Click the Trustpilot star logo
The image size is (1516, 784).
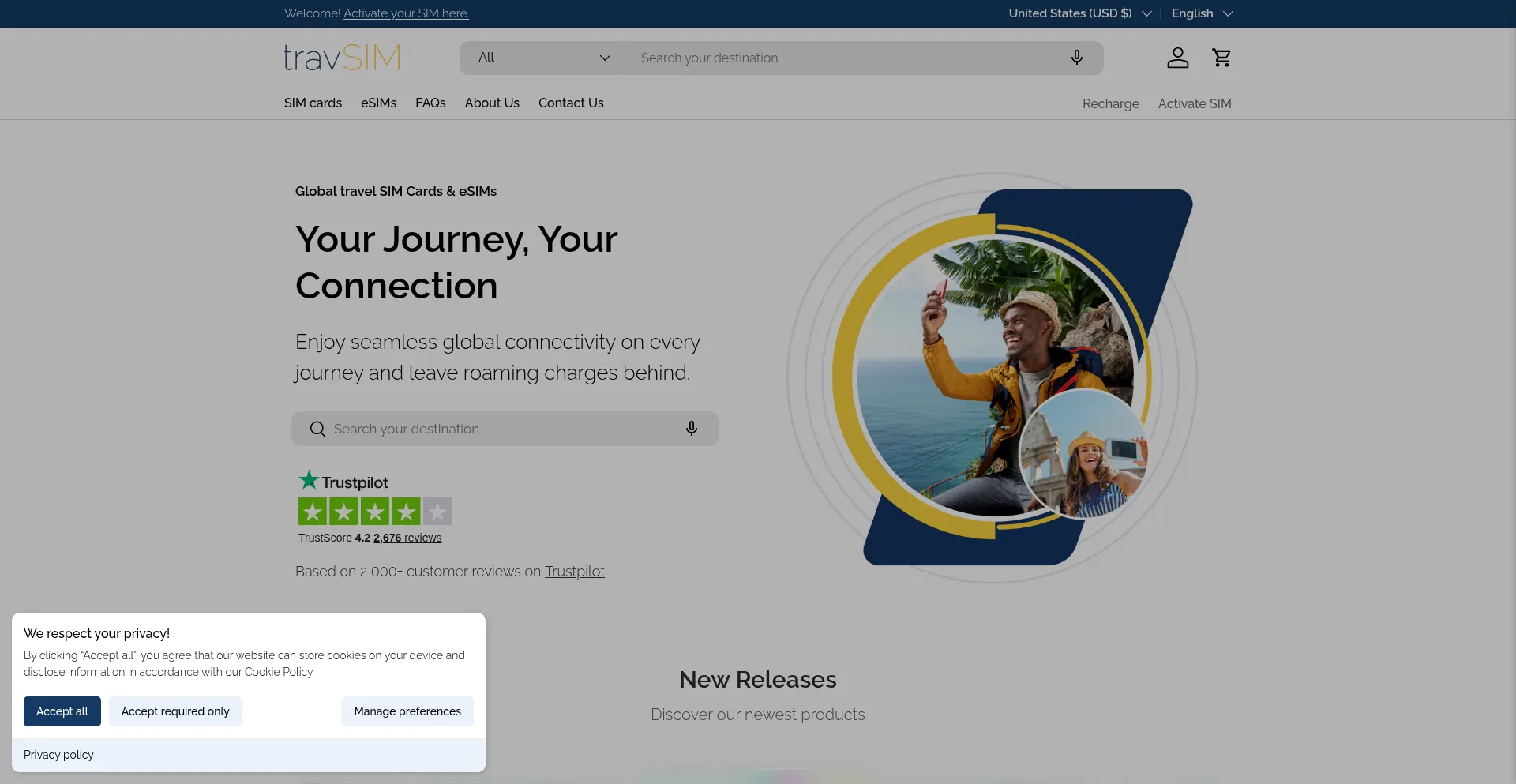(x=343, y=481)
